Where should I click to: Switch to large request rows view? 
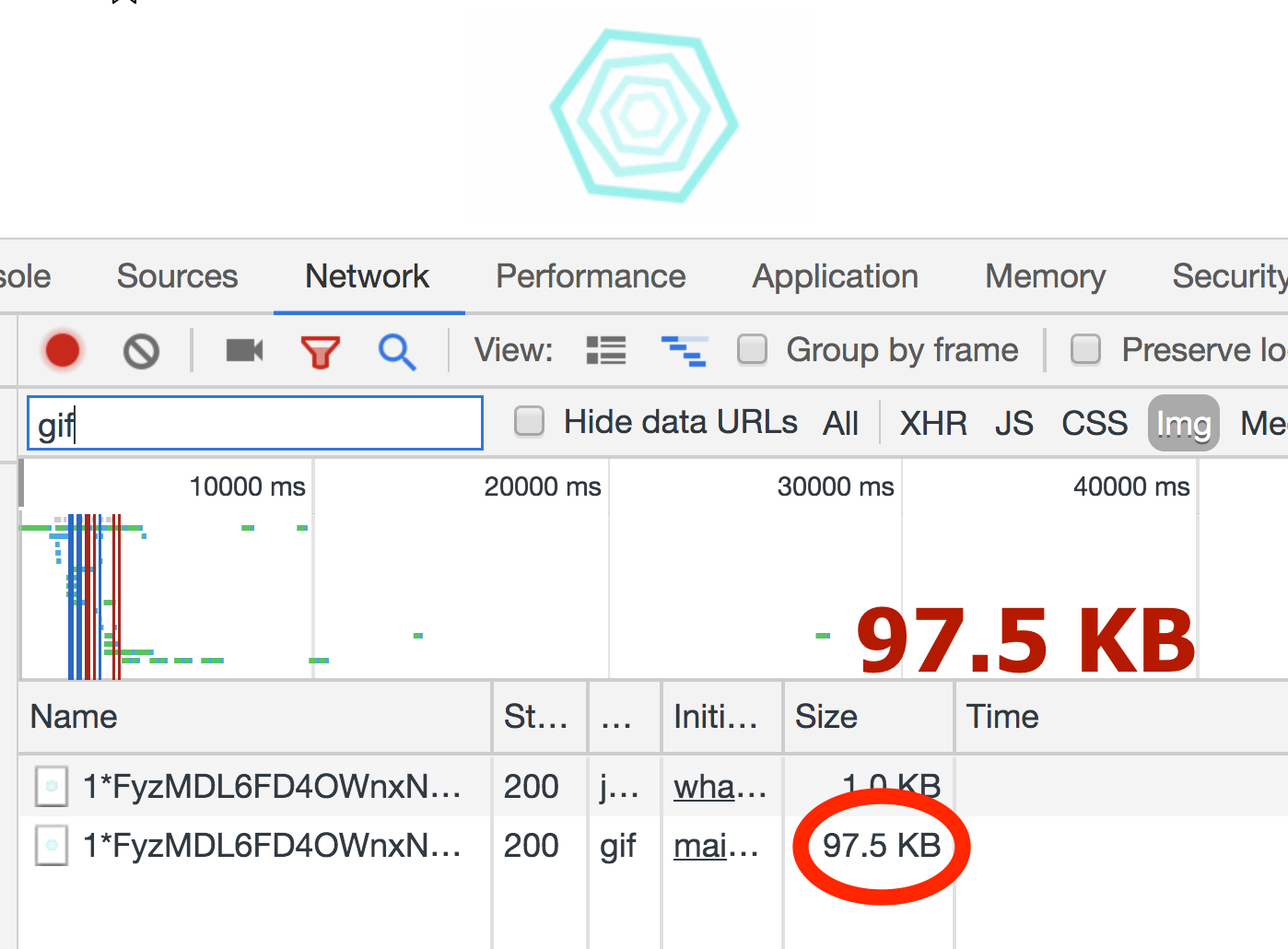click(605, 351)
